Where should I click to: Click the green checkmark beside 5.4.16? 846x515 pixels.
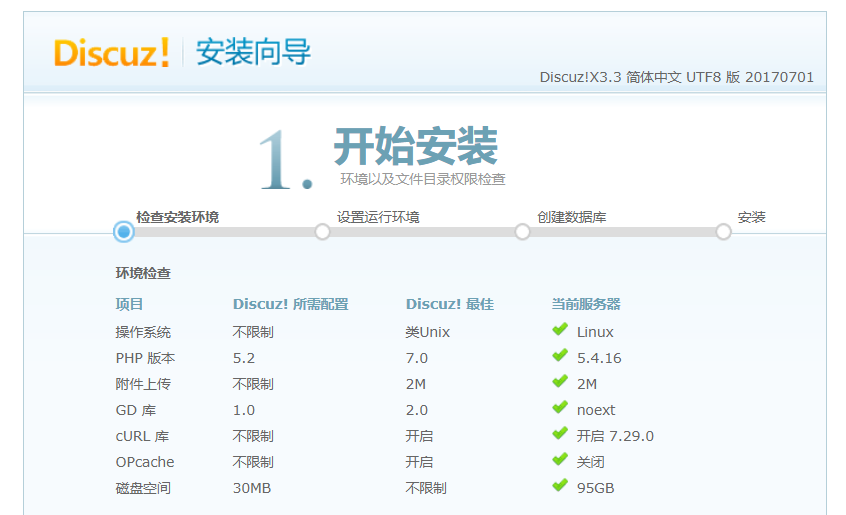(x=560, y=355)
